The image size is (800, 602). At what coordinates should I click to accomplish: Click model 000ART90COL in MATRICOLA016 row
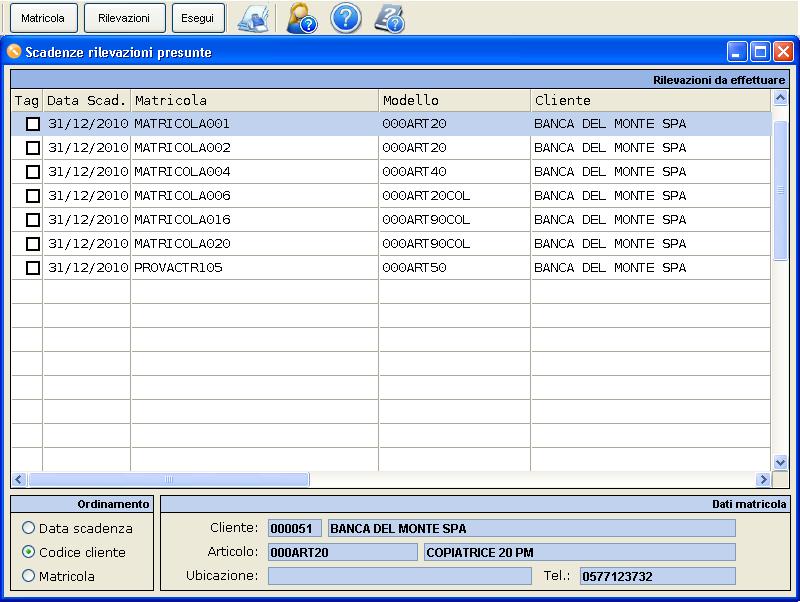(455, 220)
